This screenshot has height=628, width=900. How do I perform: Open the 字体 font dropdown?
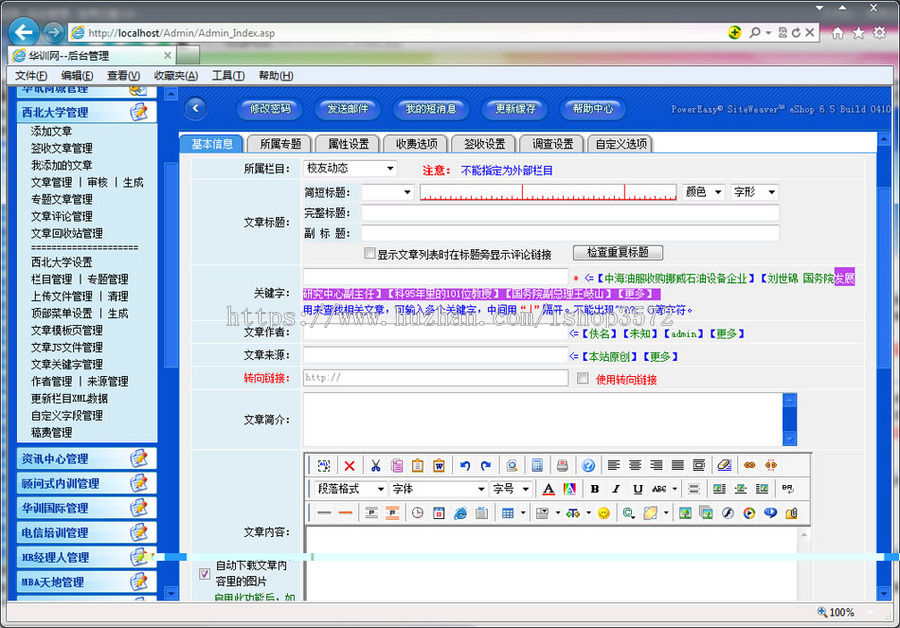coord(439,489)
